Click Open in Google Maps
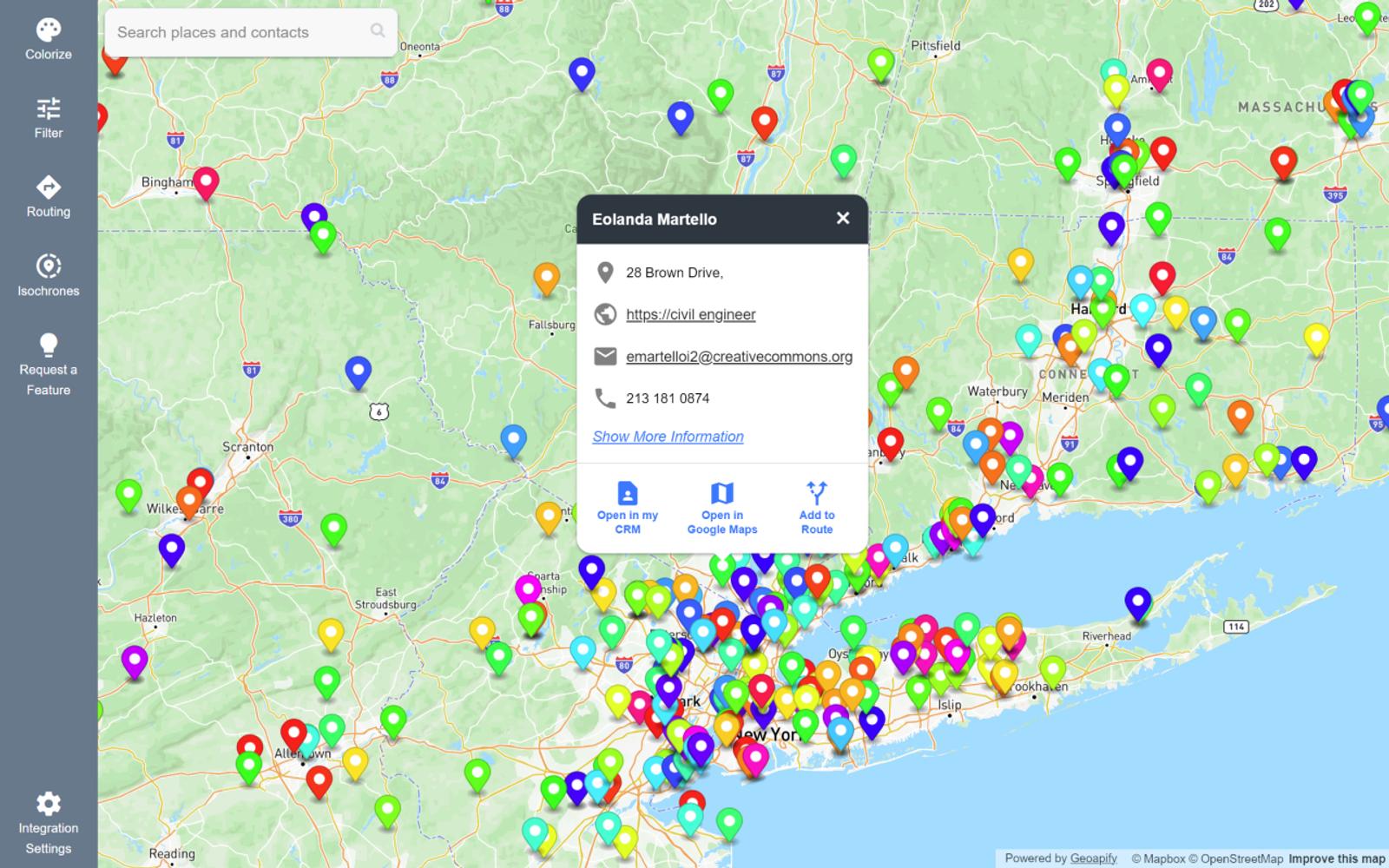Image resolution: width=1389 pixels, height=868 pixels. (722, 508)
